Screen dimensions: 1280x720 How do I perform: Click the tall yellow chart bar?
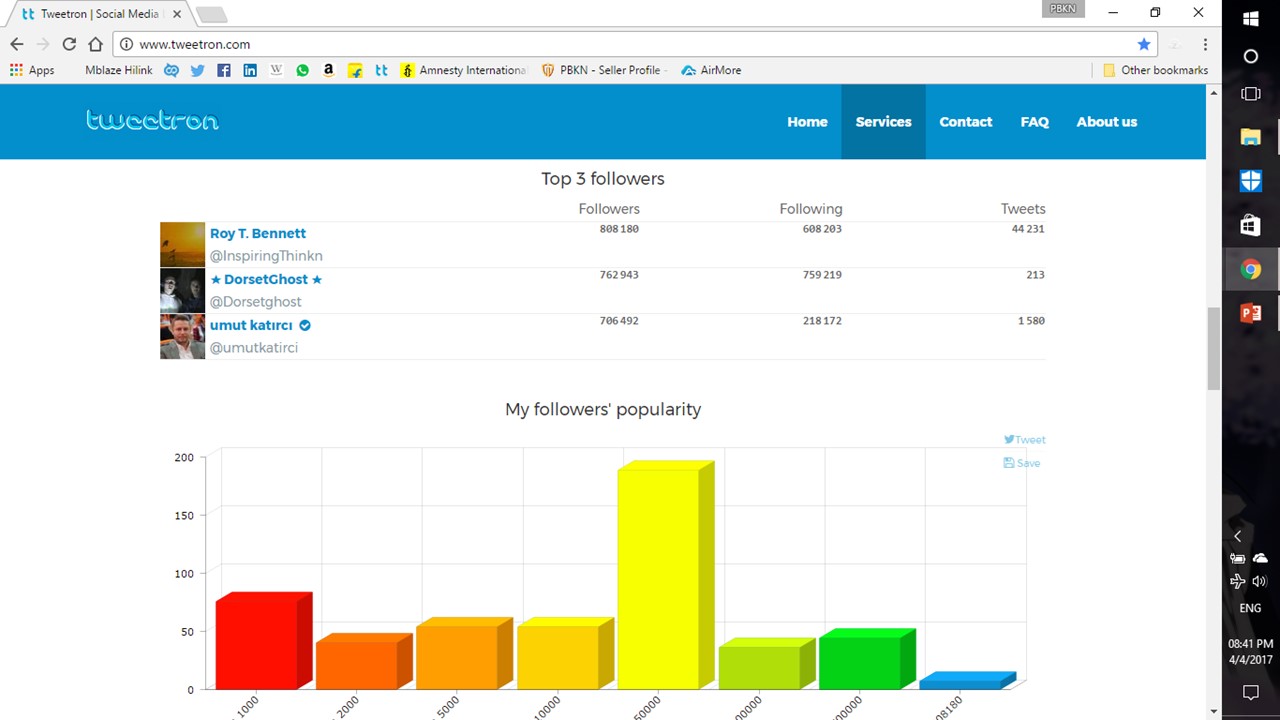(x=658, y=578)
